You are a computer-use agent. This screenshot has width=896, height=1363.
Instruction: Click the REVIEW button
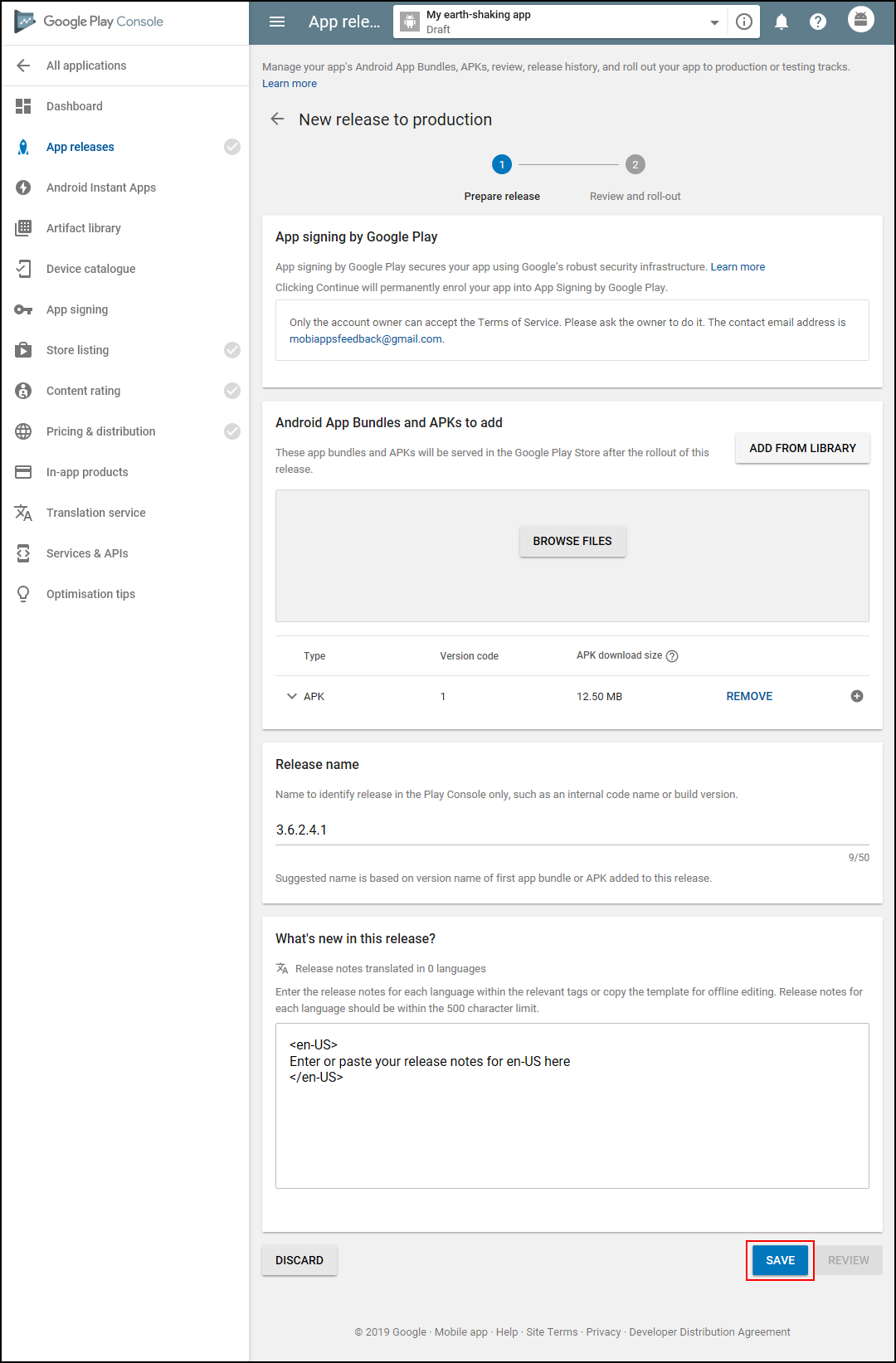tap(848, 1260)
